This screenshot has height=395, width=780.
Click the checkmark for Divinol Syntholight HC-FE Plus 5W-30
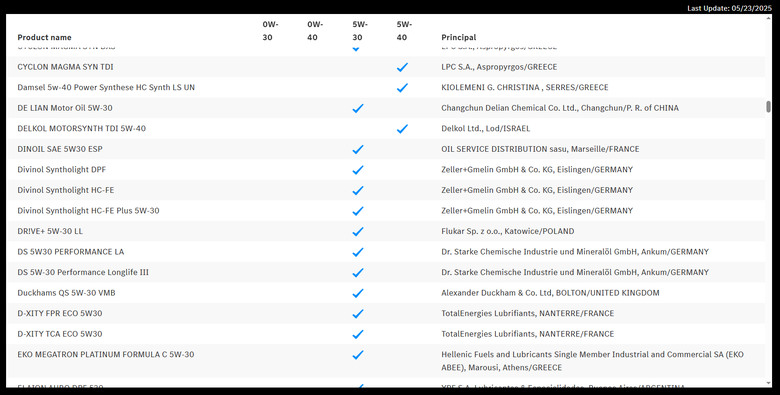(358, 211)
